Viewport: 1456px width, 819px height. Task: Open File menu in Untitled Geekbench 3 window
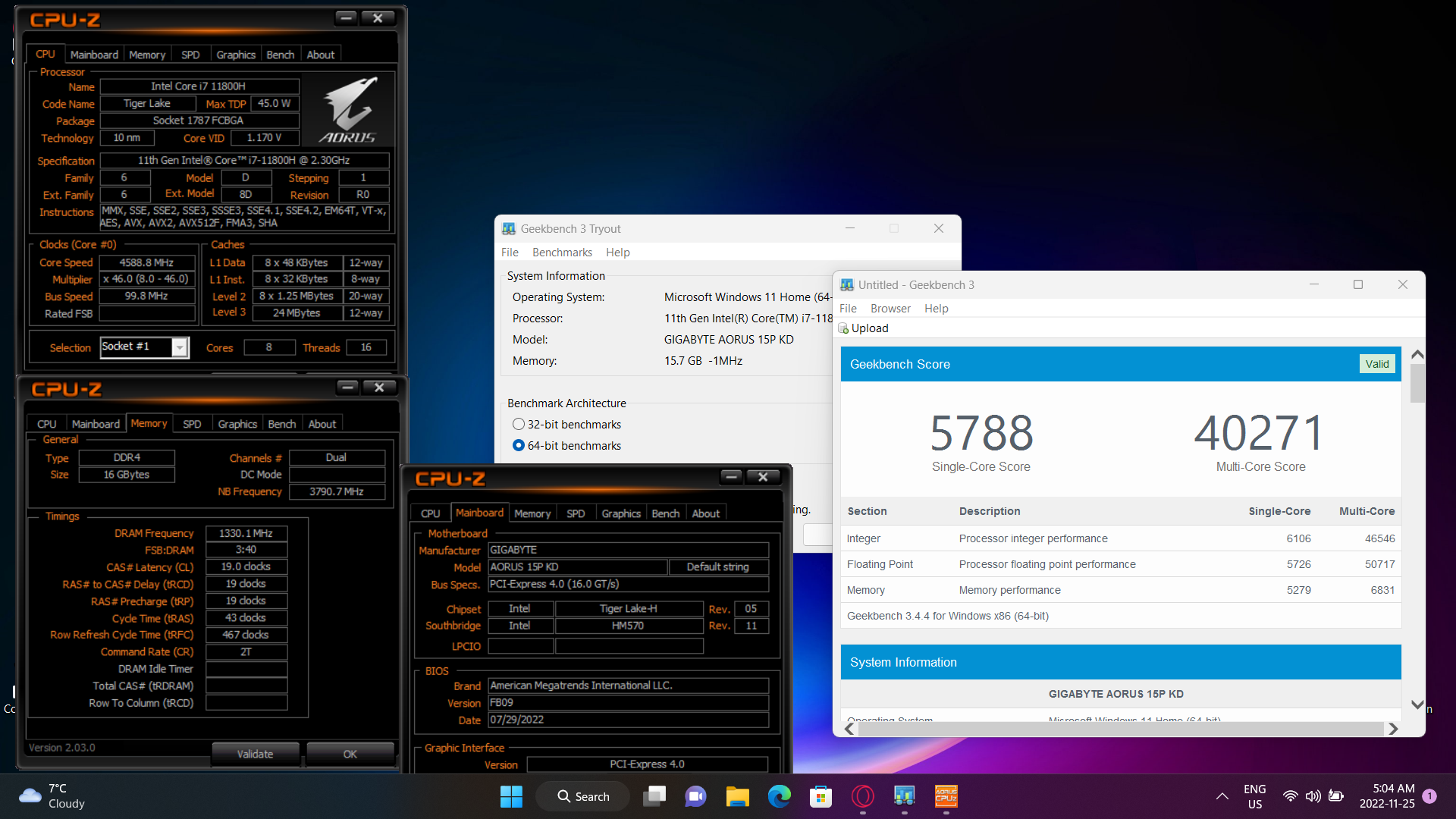click(848, 309)
